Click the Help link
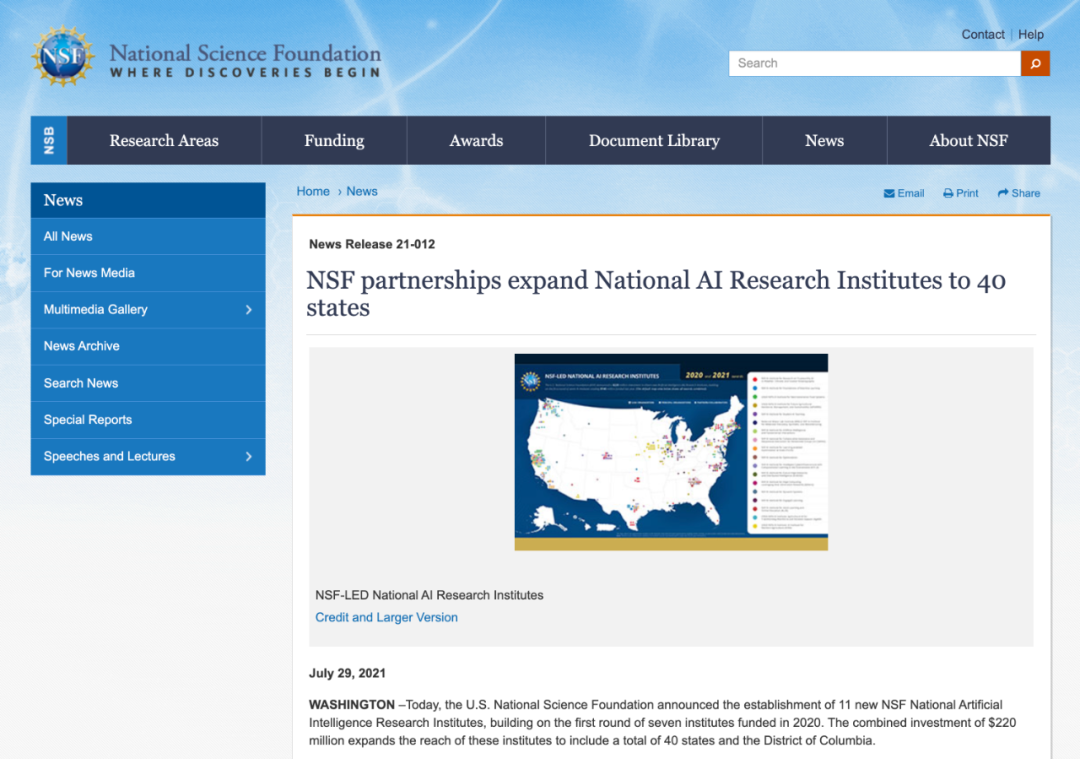1080x759 pixels. (x=1031, y=34)
